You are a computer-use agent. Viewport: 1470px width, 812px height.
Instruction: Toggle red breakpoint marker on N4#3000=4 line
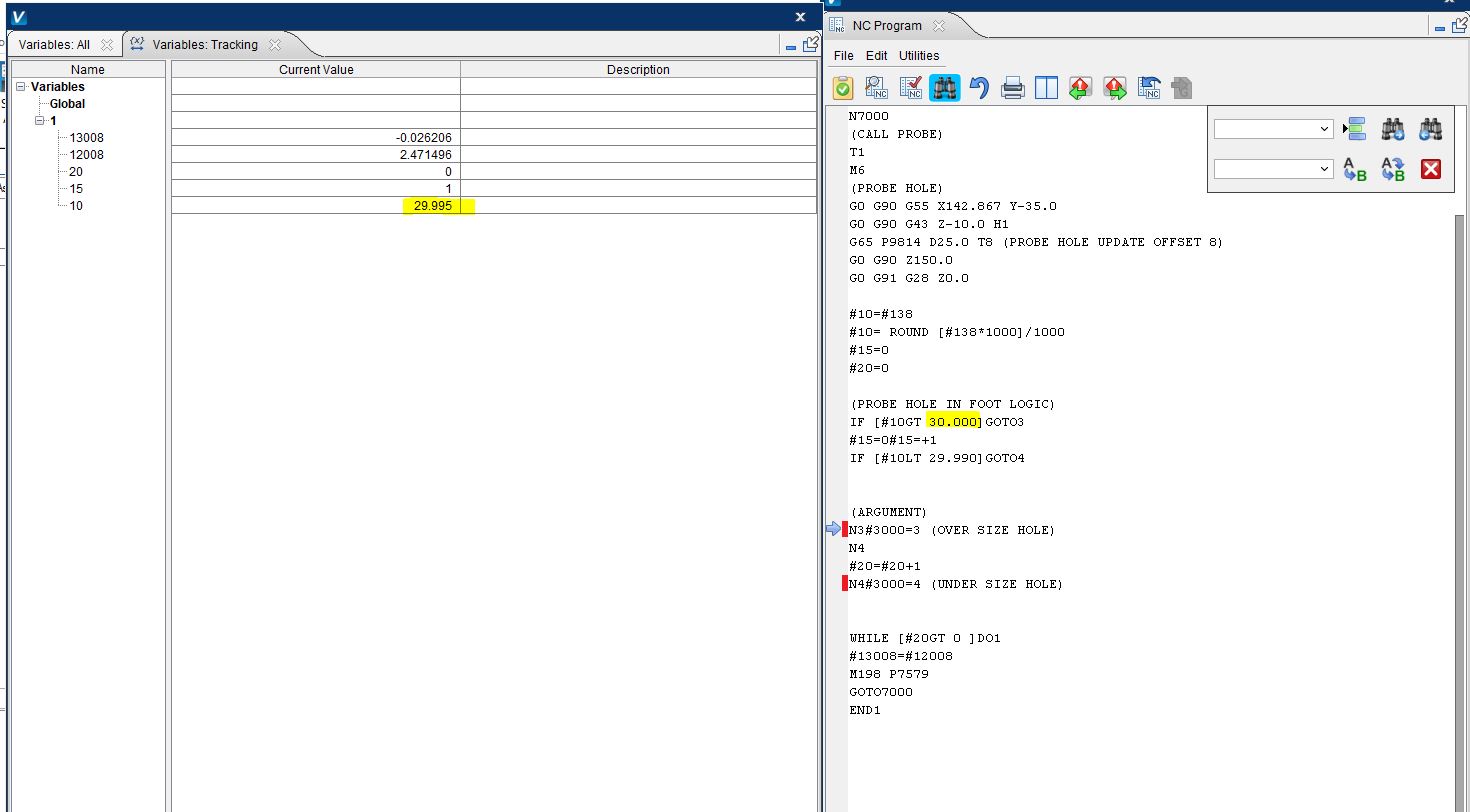(x=845, y=584)
